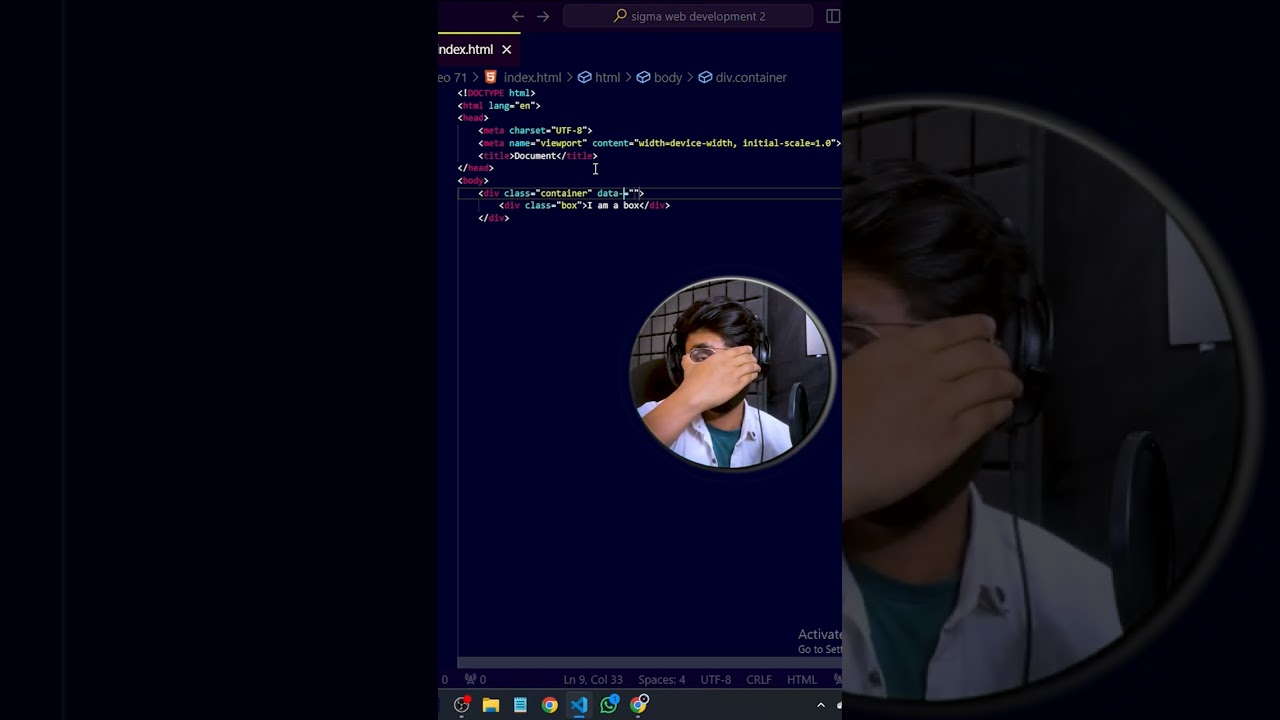Open the 'sigma web development 2' command search box
The height and width of the screenshot is (720, 1280).
click(x=688, y=16)
